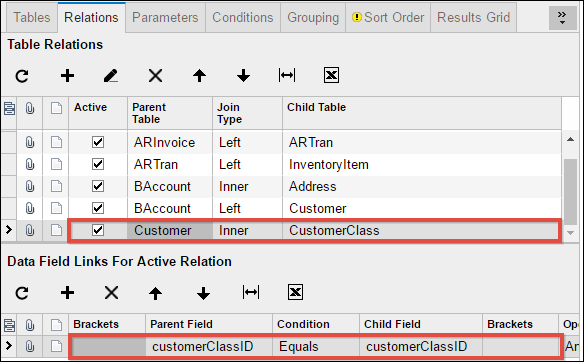Open the Grouping tab
This screenshot has width=584, height=362.
pos(313,18)
